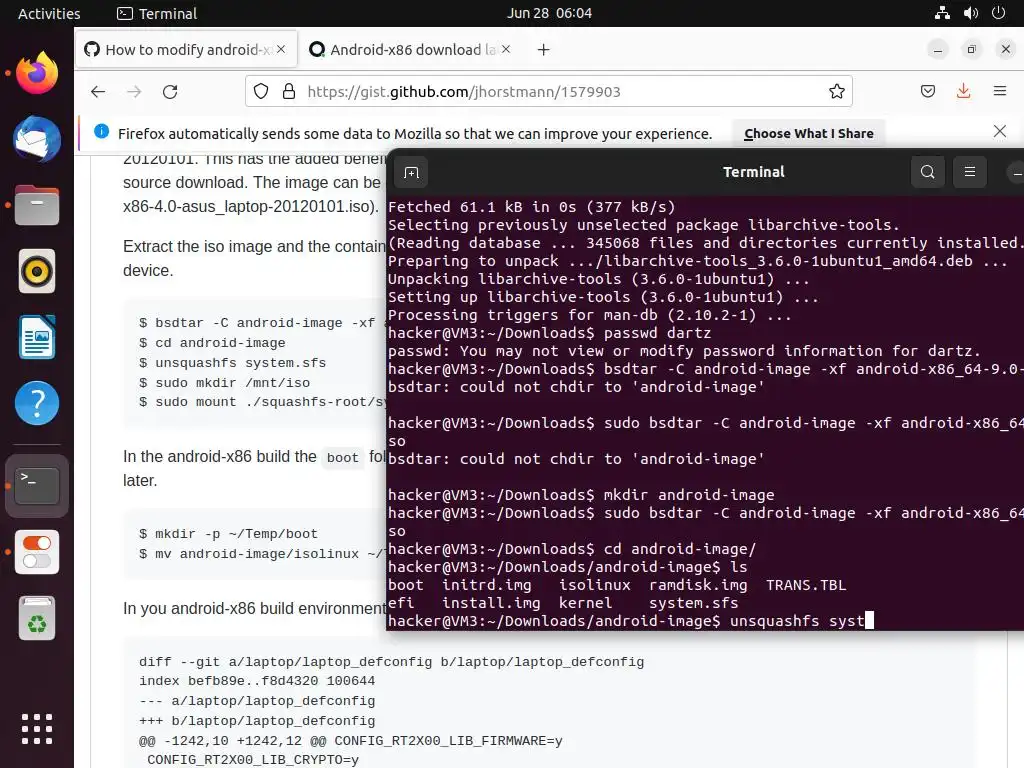Screen dimensions: 1024x768
Task: Open the Firefox downloads panel
Action: coord(963,91)
